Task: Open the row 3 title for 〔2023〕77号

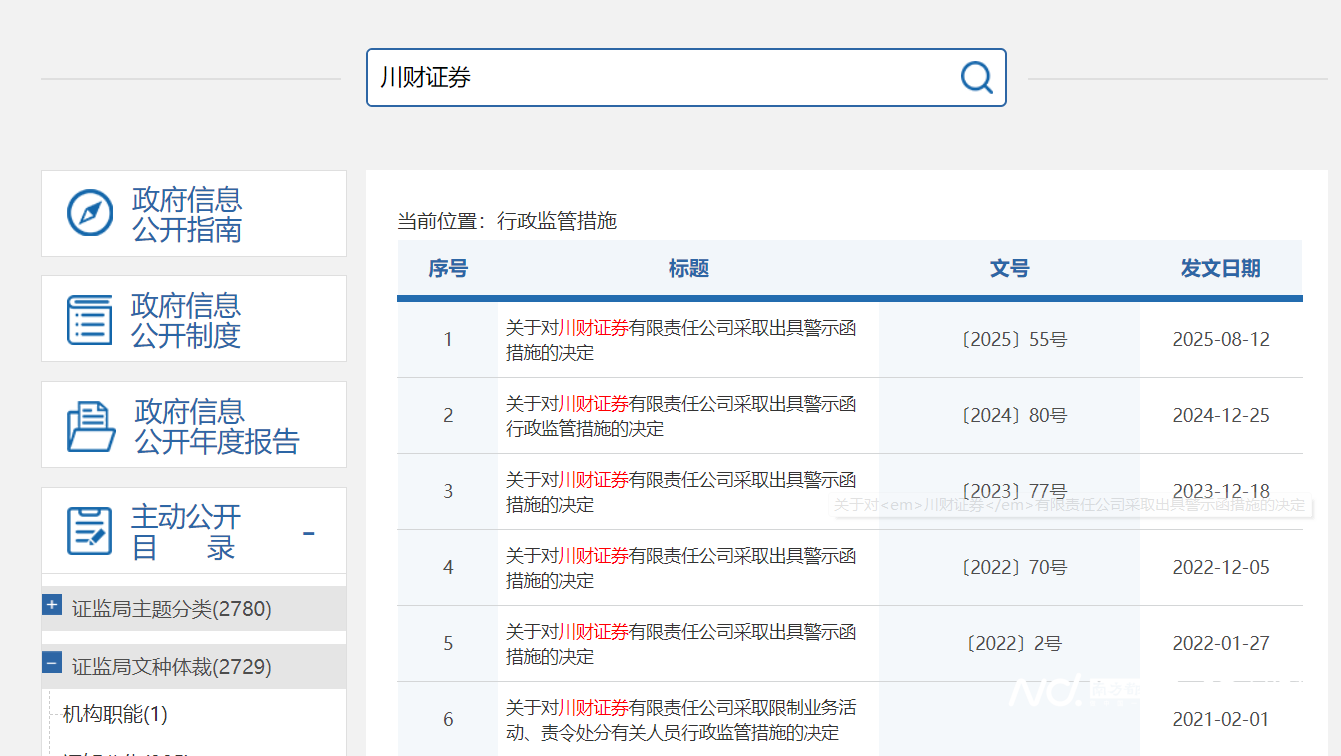Action: click(x=681, y=492)
